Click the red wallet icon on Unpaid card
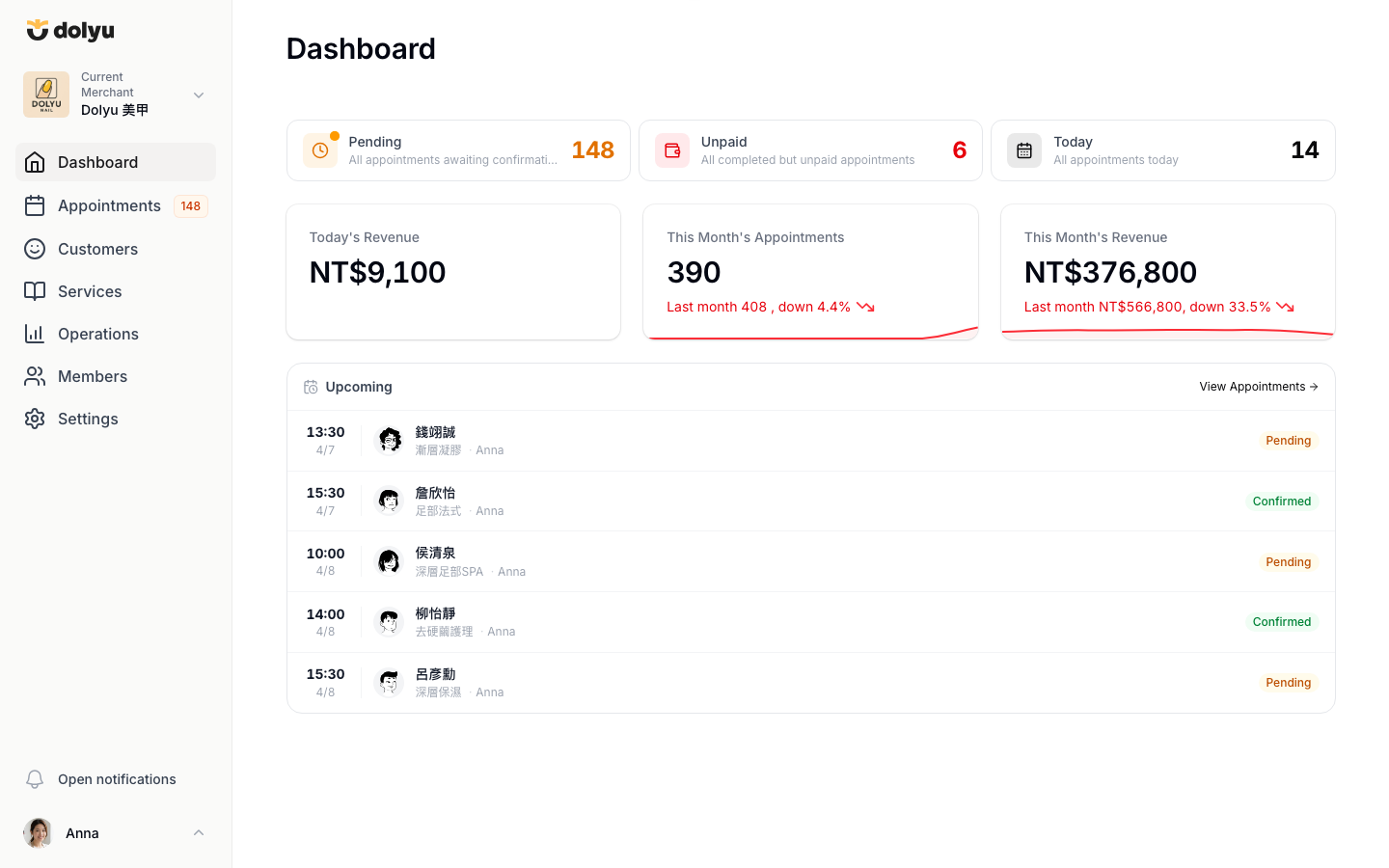 coord(672,150)
